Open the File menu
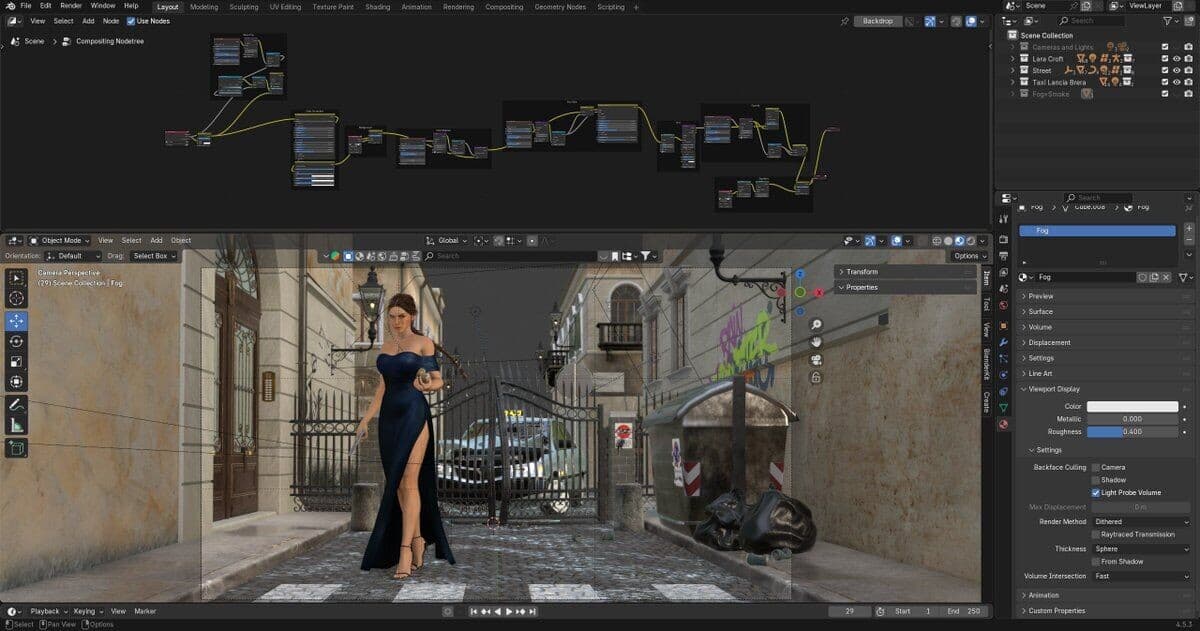 tap(26, 6)
